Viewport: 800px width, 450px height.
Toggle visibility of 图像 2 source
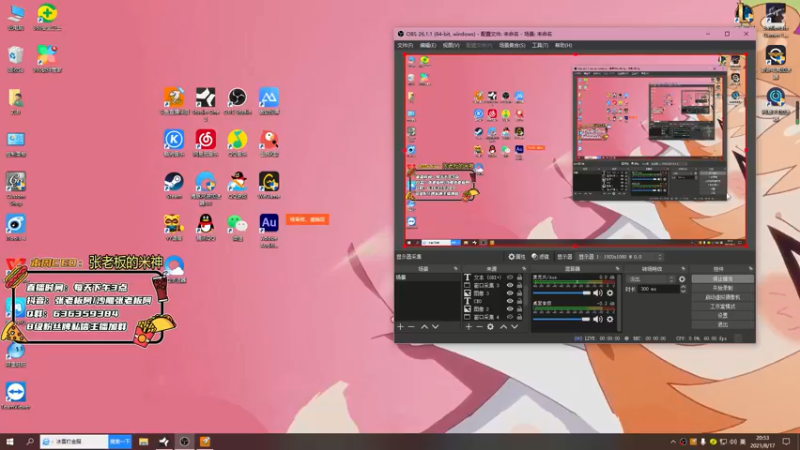(510, 309)
